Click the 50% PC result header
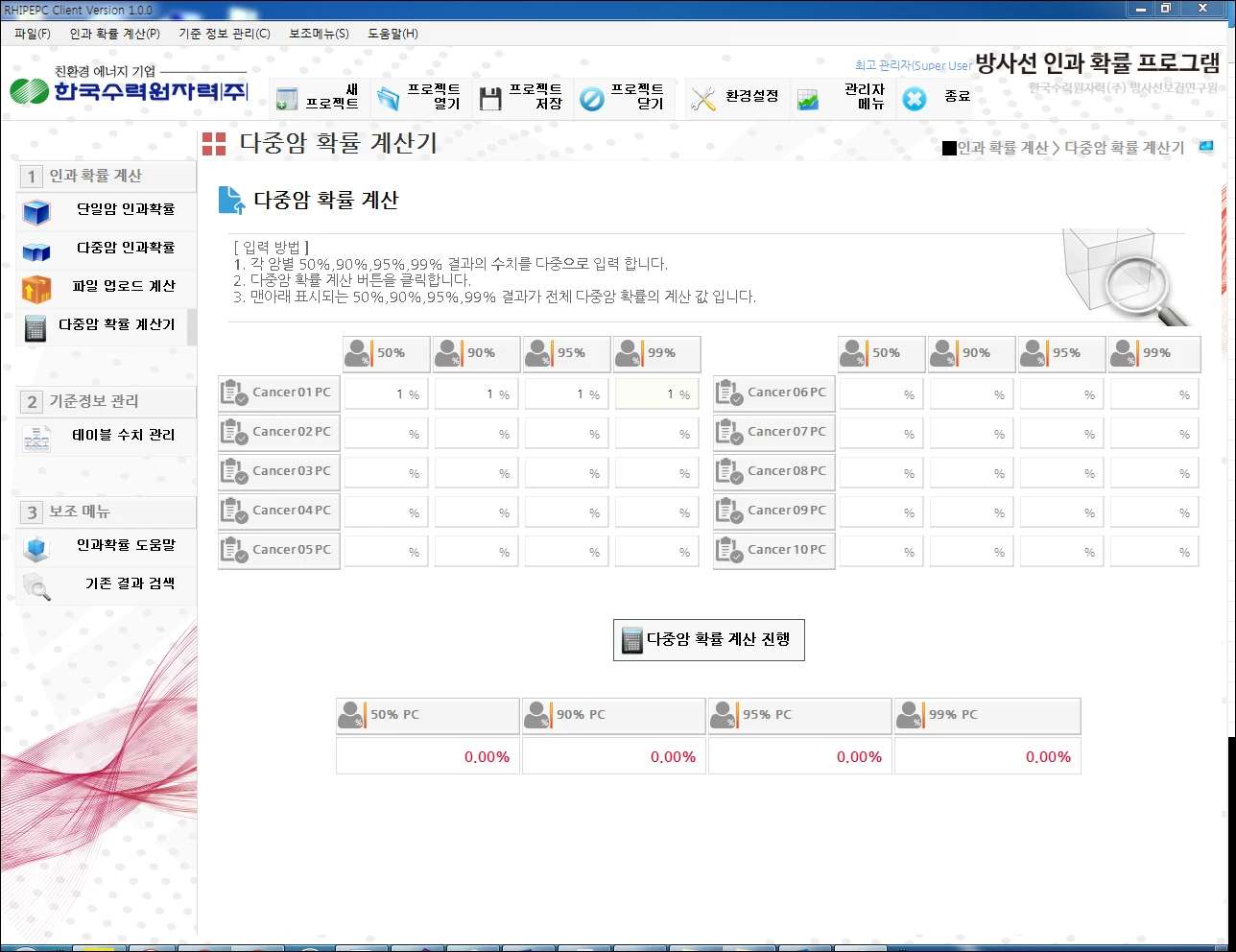The width and height of the screenshot is (1236, 952). 428,716
